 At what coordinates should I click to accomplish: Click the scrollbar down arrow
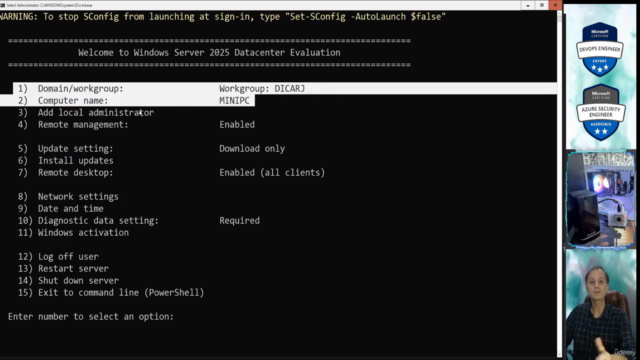tap(559, 355)
